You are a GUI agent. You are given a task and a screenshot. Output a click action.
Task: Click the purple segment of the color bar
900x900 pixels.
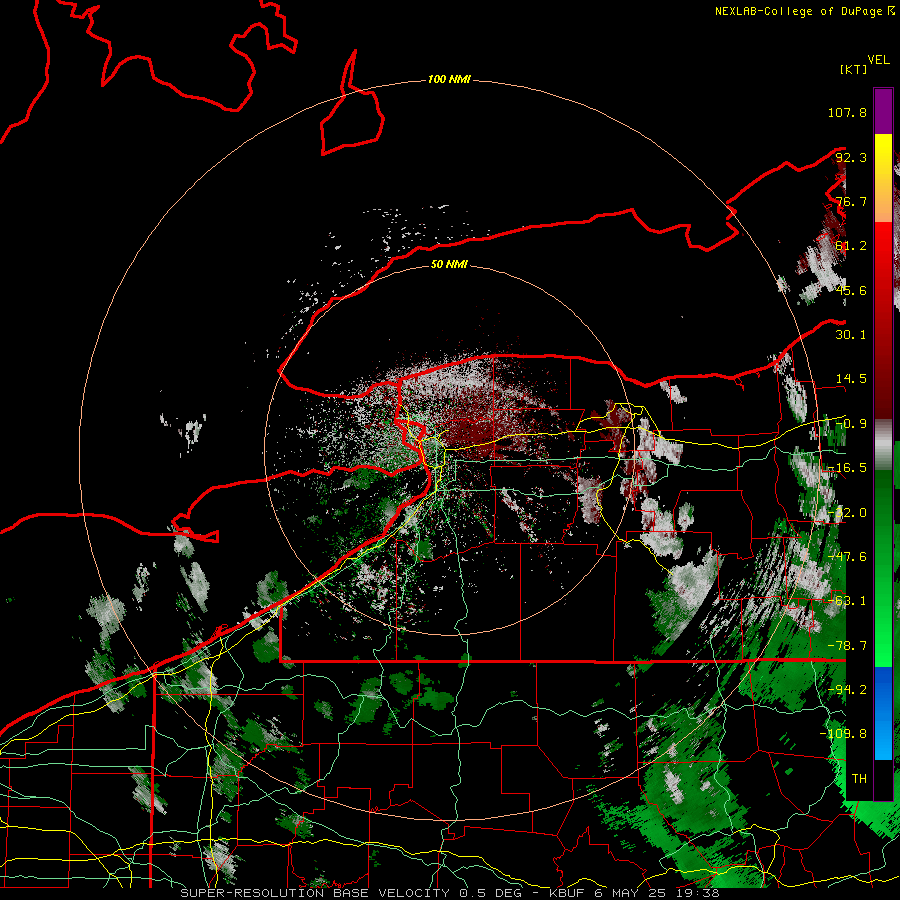(883, 111)
